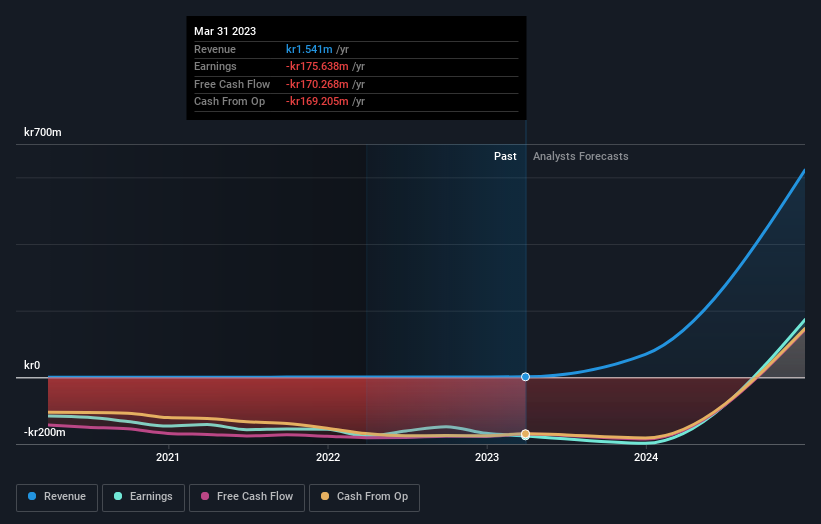
Task: Toggle the Cash From Op legend button
Action: pyautogui.click(x=364, y=497)
